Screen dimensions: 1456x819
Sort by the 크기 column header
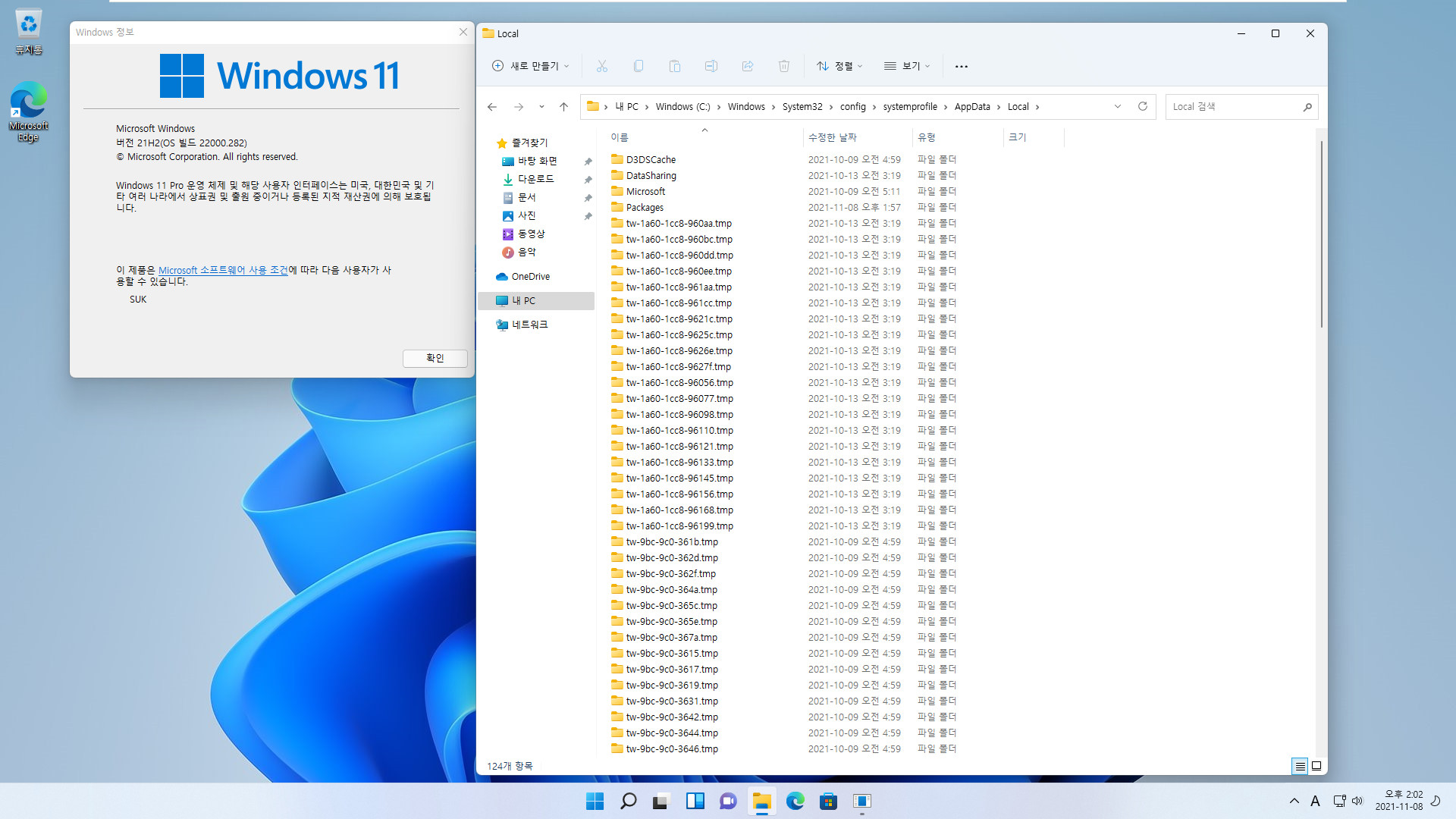point(1034,137)
